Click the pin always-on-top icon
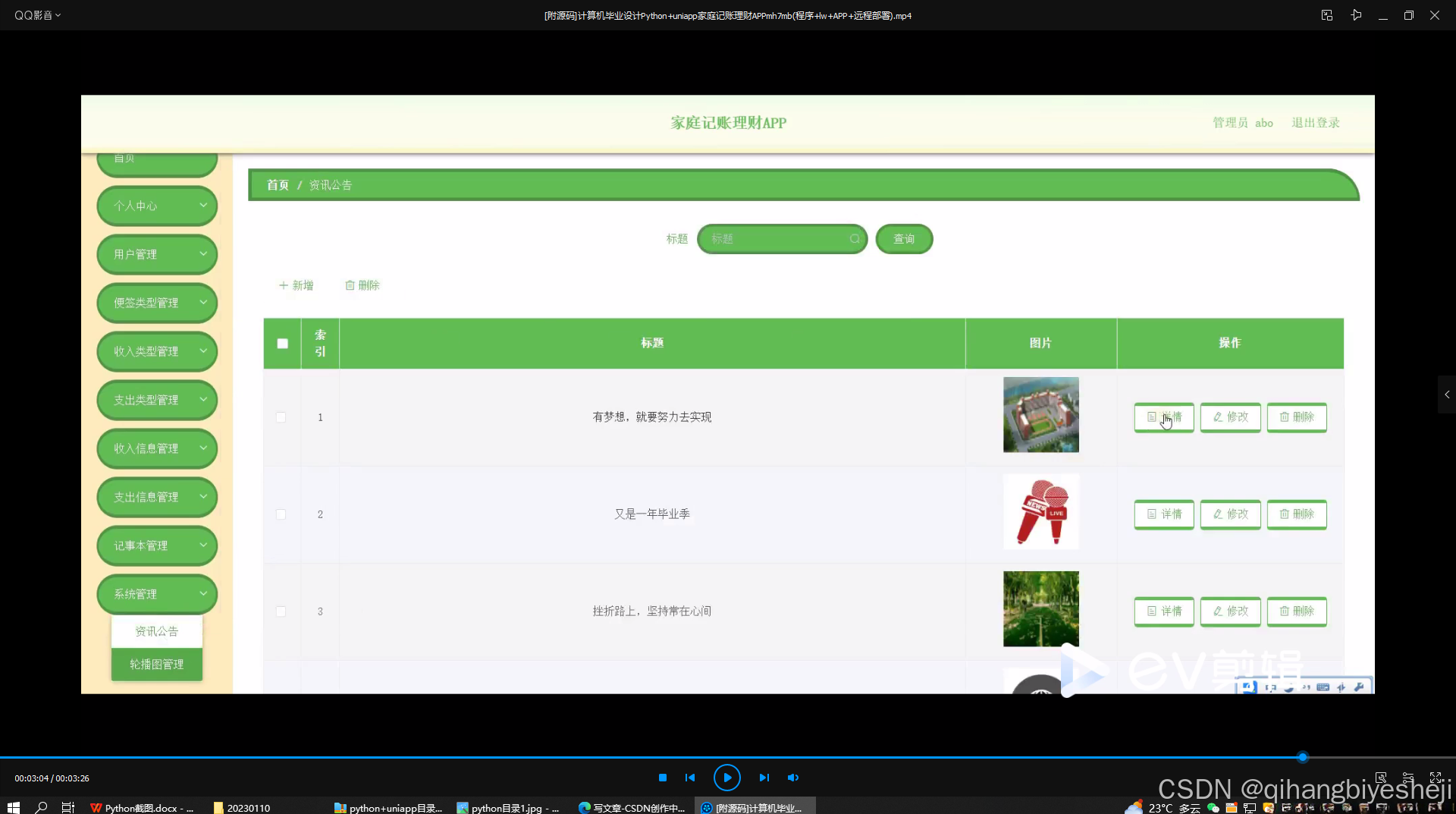 pos(1357,14)
